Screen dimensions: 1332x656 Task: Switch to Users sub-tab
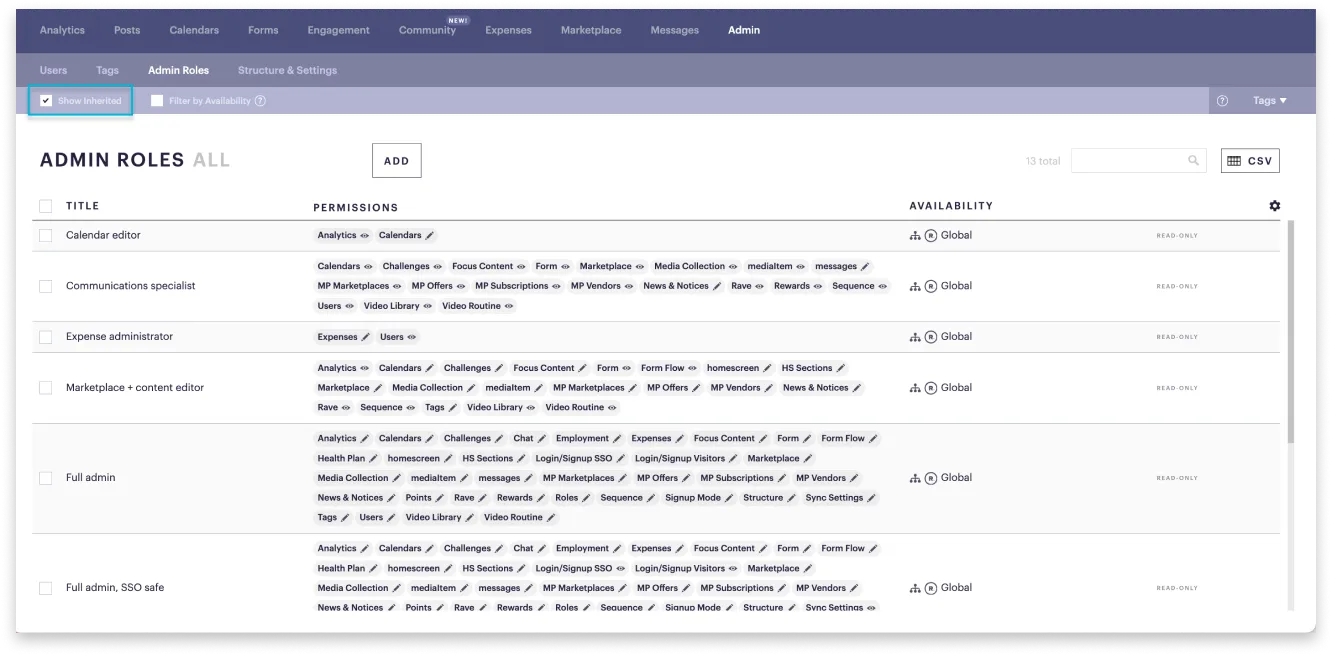click(x=54, y=71)
